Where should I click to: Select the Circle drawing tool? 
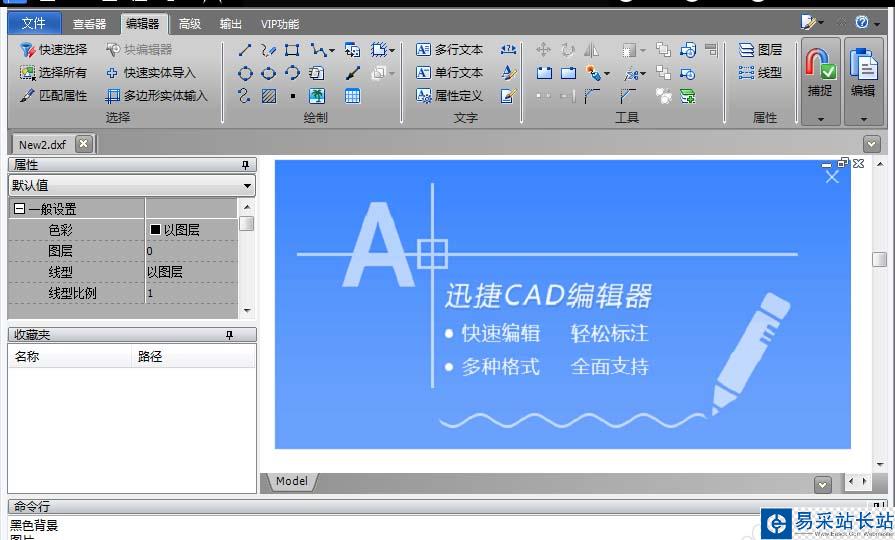pyautogui.click(x=245, y=73)
